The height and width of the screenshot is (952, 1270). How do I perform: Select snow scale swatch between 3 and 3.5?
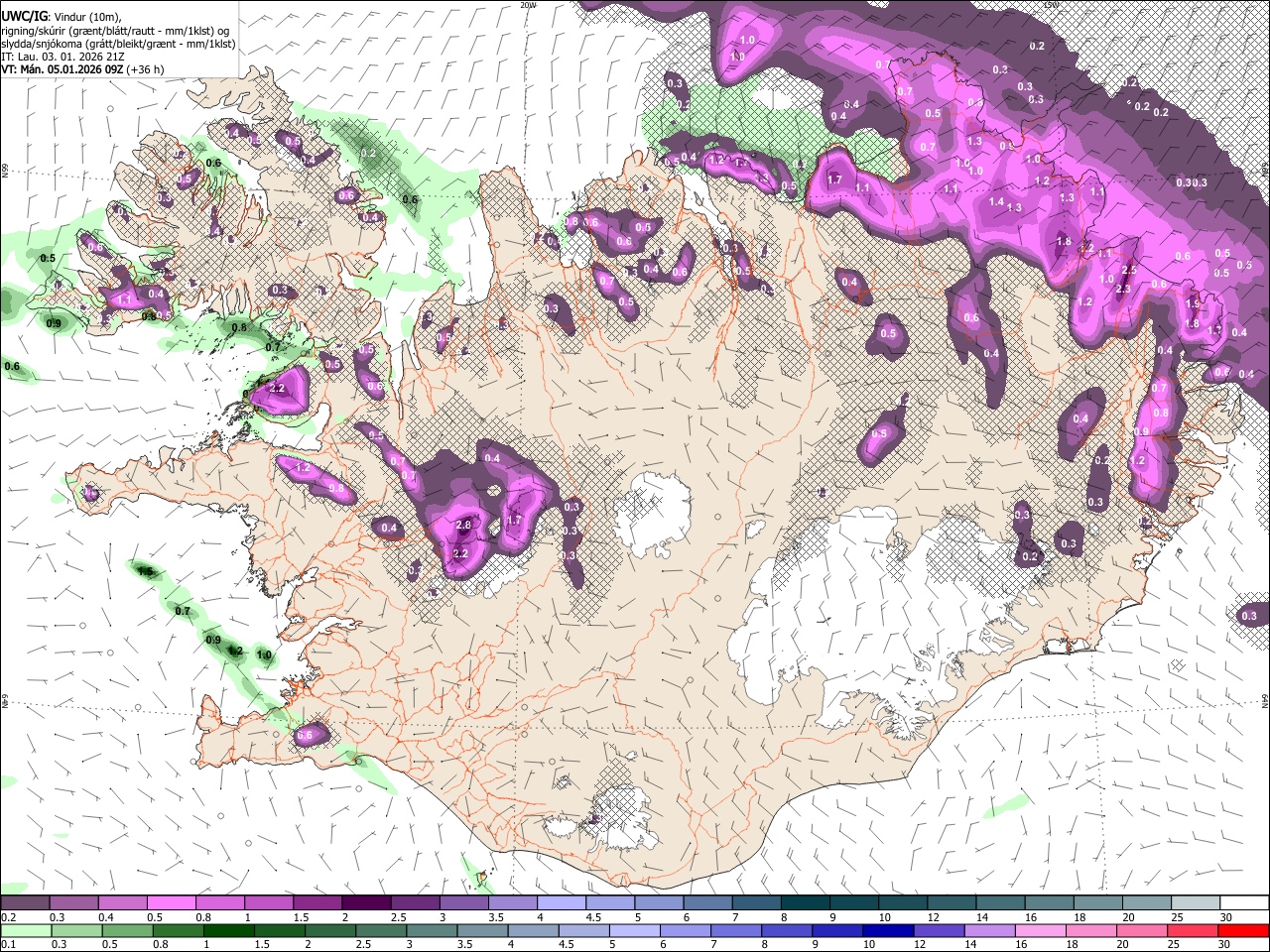[x=462, y=903]
